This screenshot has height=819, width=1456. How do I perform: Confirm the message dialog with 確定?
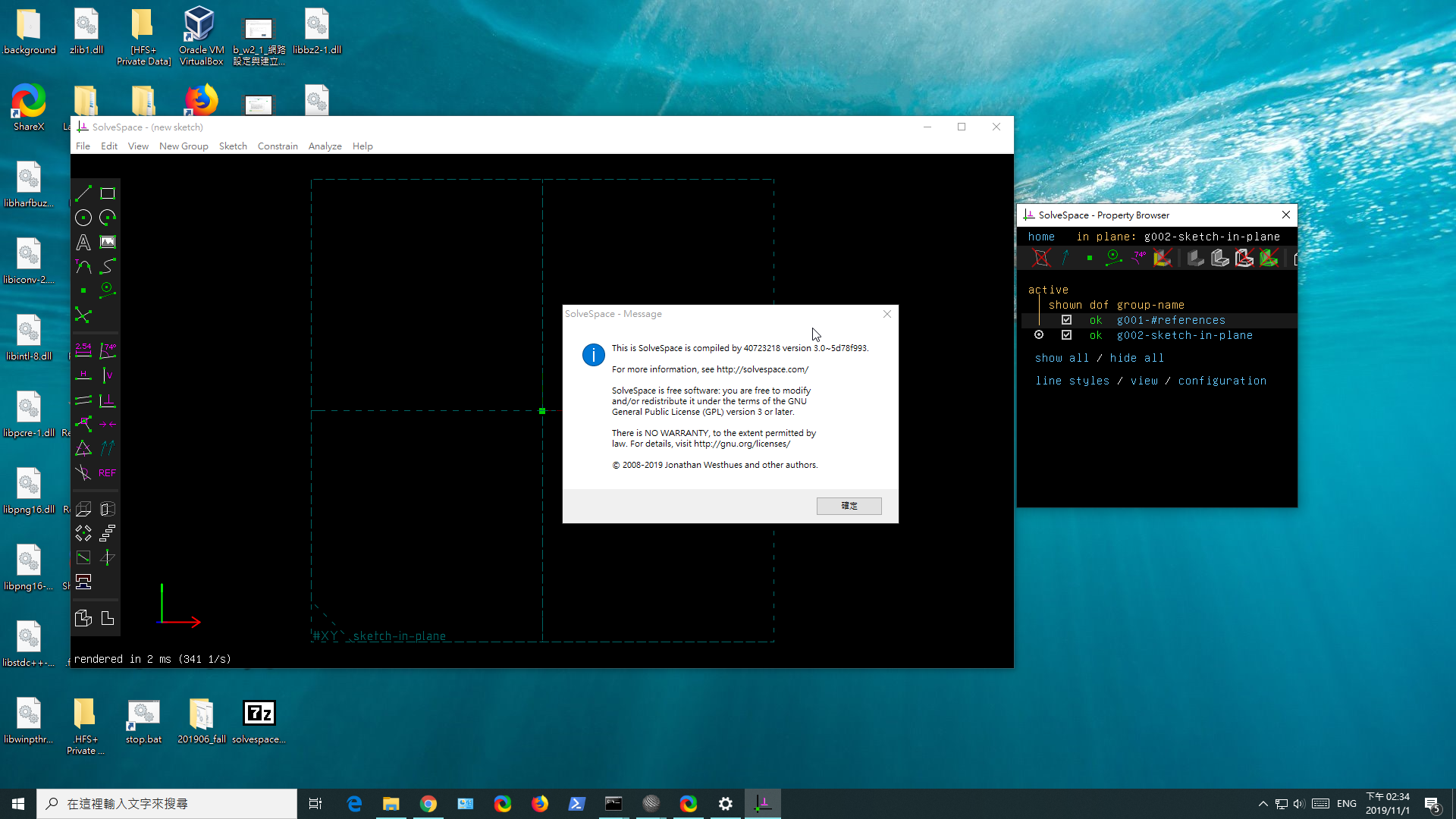(849, 506)
